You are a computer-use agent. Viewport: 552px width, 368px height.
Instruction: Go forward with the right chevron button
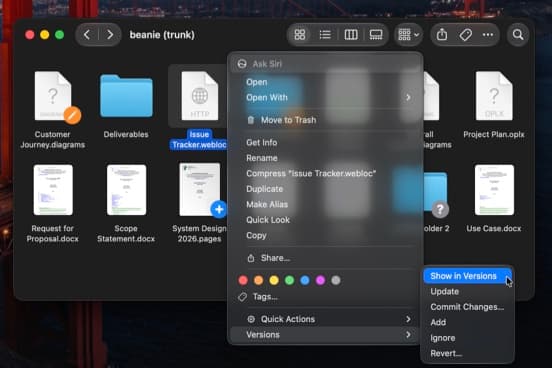(110, 35)
